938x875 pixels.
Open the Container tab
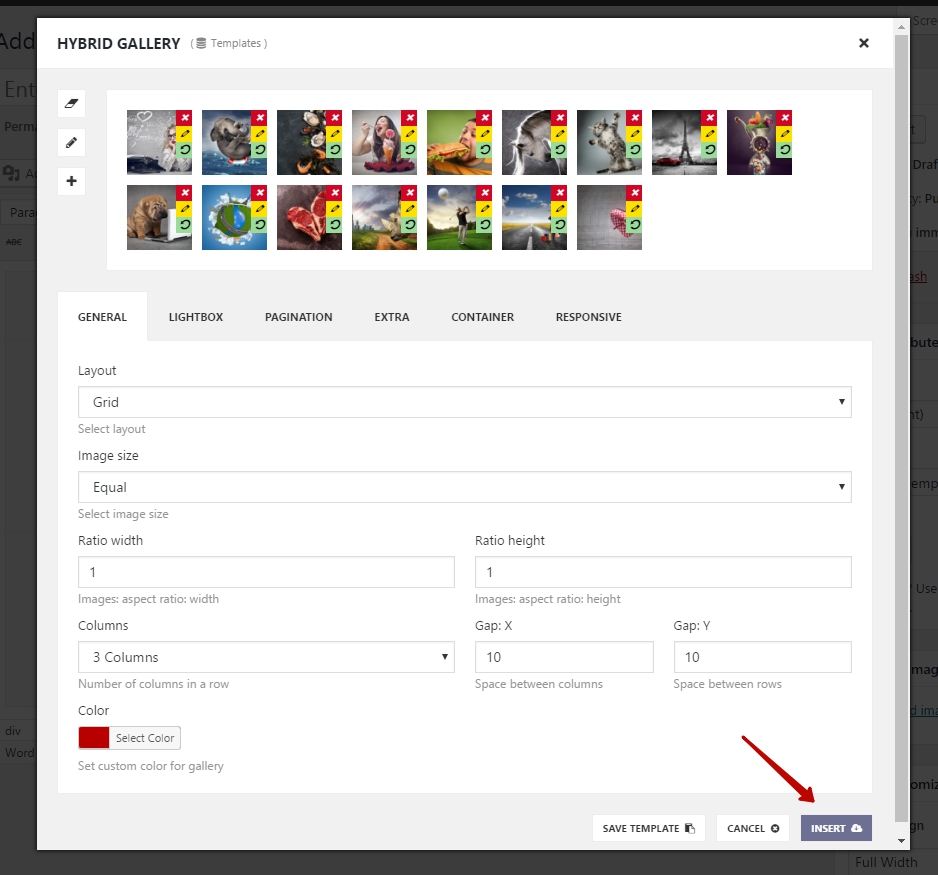click(482, 317)
